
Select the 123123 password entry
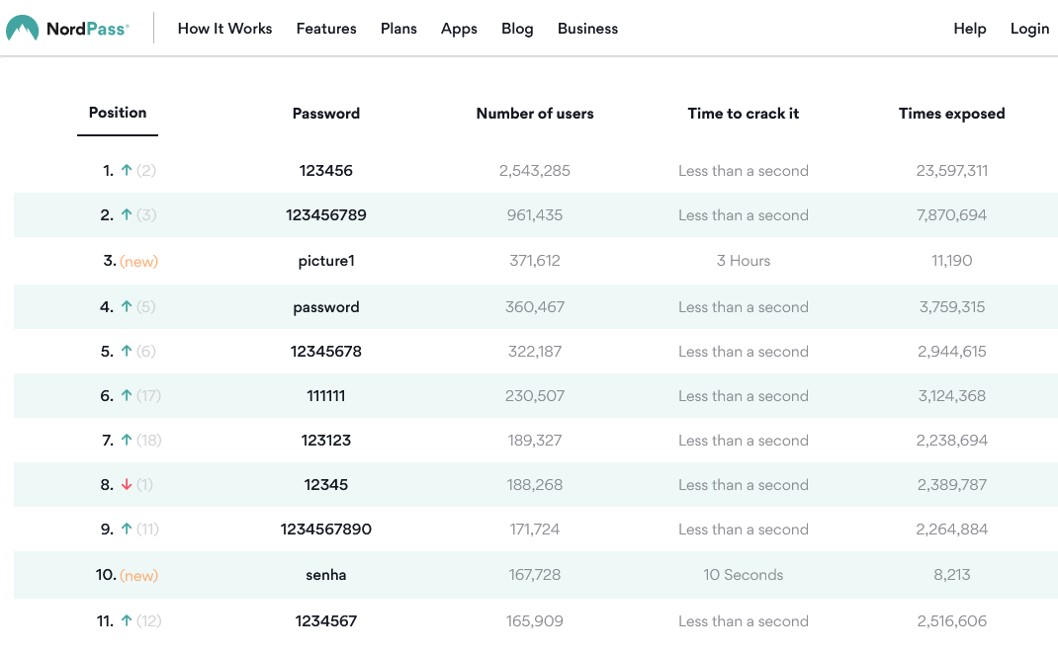tap(326, 440)
